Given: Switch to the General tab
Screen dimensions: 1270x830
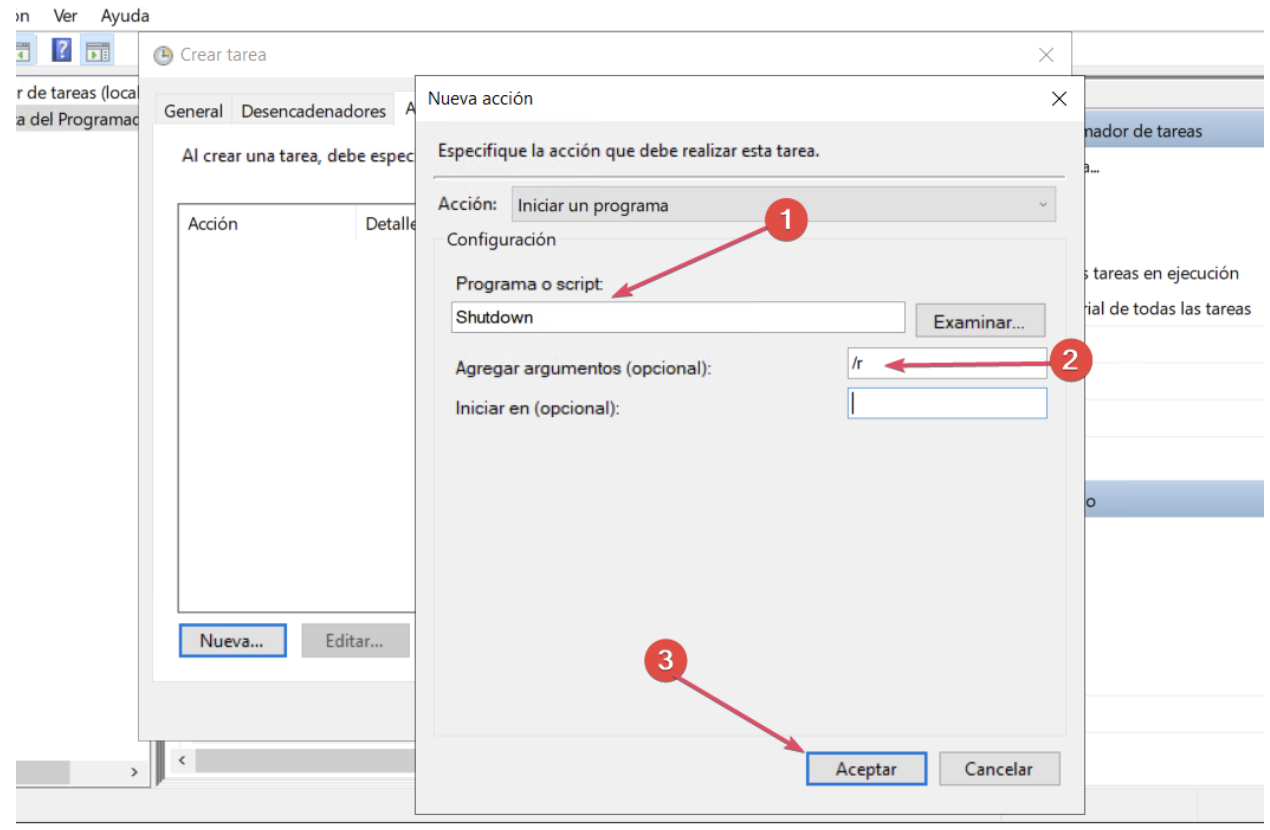Looking at the screenshot, I should click(x=193, y=111).
